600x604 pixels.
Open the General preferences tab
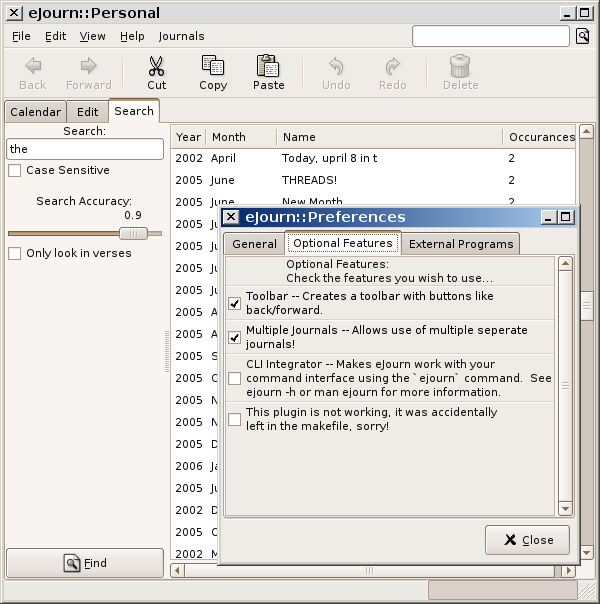[254, 244]
